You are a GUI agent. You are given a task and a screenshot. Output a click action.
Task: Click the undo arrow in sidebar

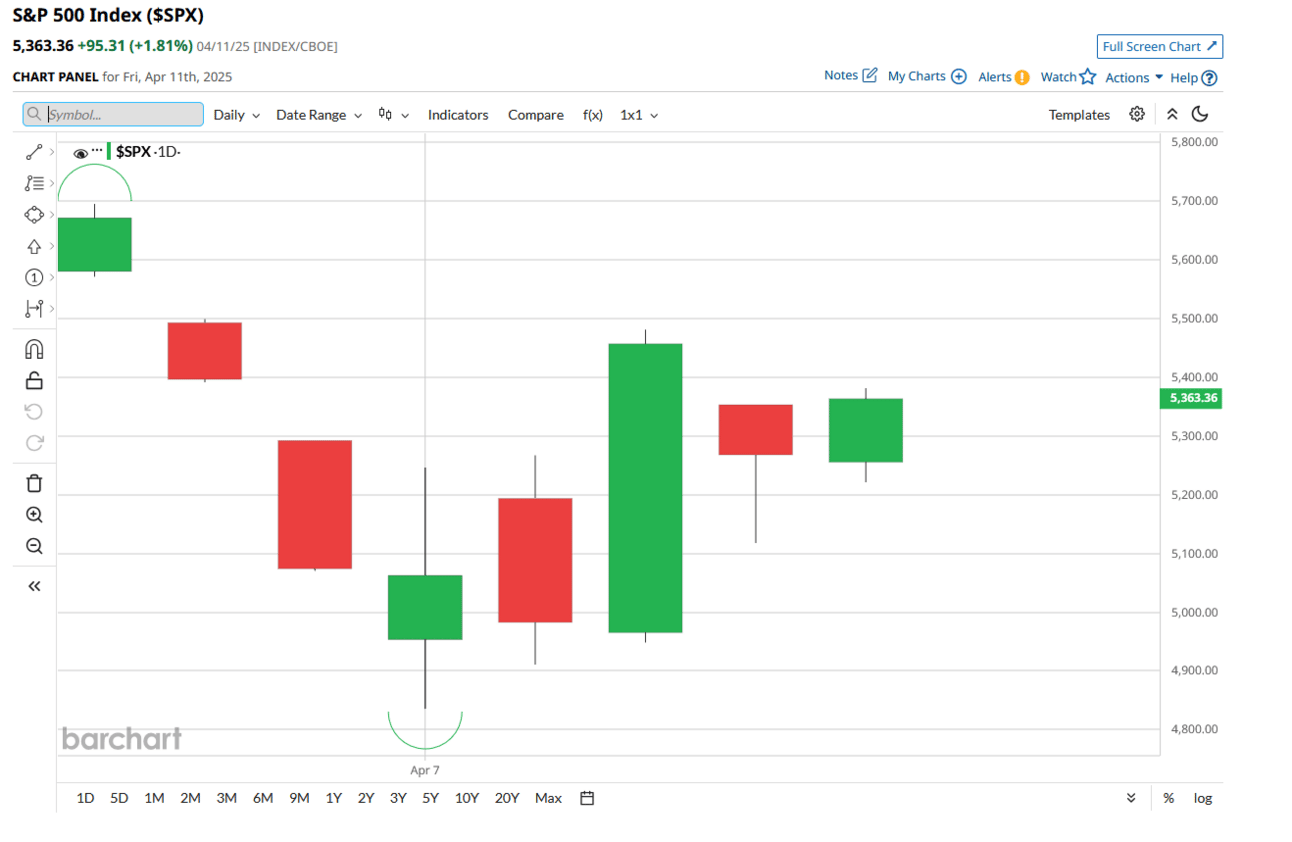click(34, 412)
